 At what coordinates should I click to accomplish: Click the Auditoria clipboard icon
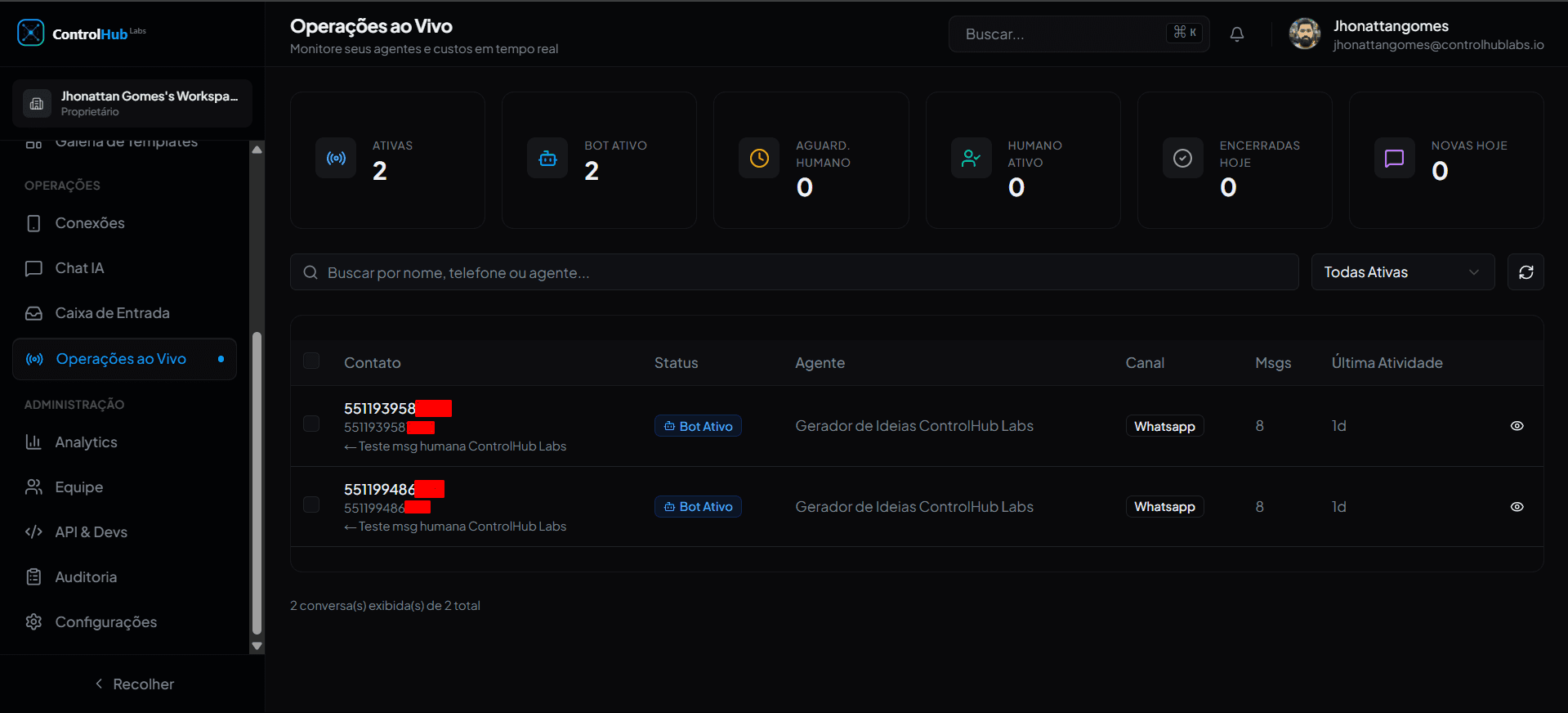pos(34,577)
